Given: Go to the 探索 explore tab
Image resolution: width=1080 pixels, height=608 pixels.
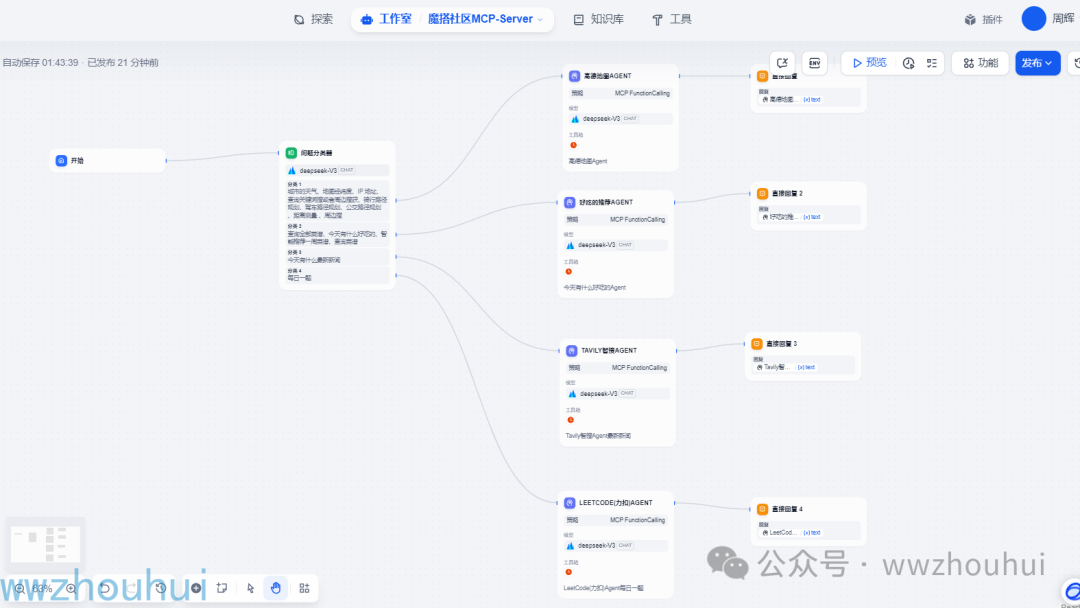Looking at the screenshot, I should coord(313,19).
